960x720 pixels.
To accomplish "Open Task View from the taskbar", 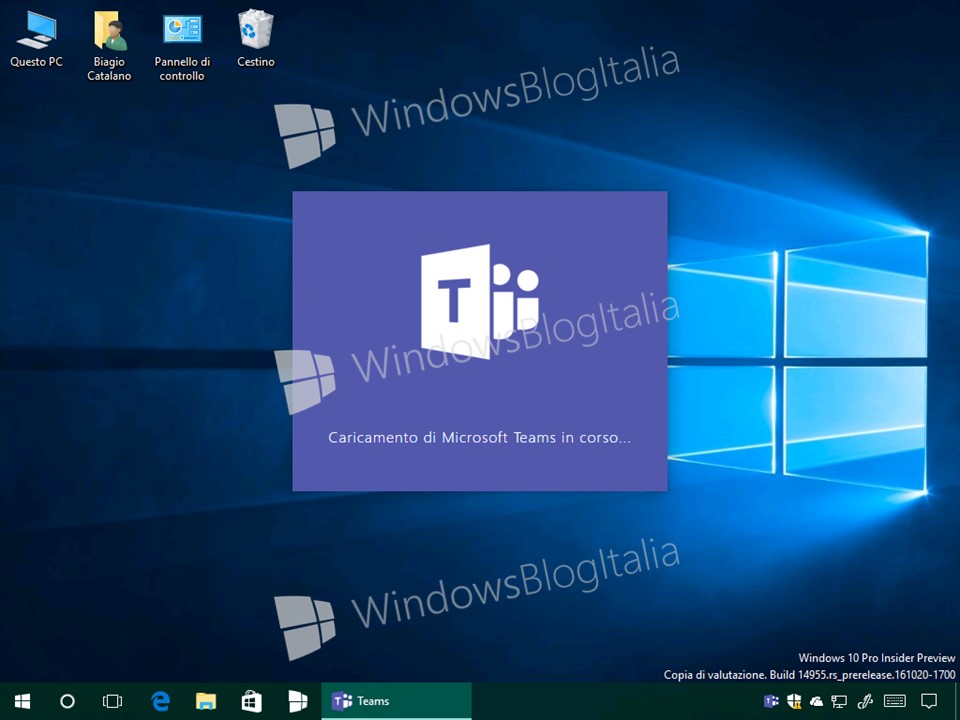I will tap(113, 701).
